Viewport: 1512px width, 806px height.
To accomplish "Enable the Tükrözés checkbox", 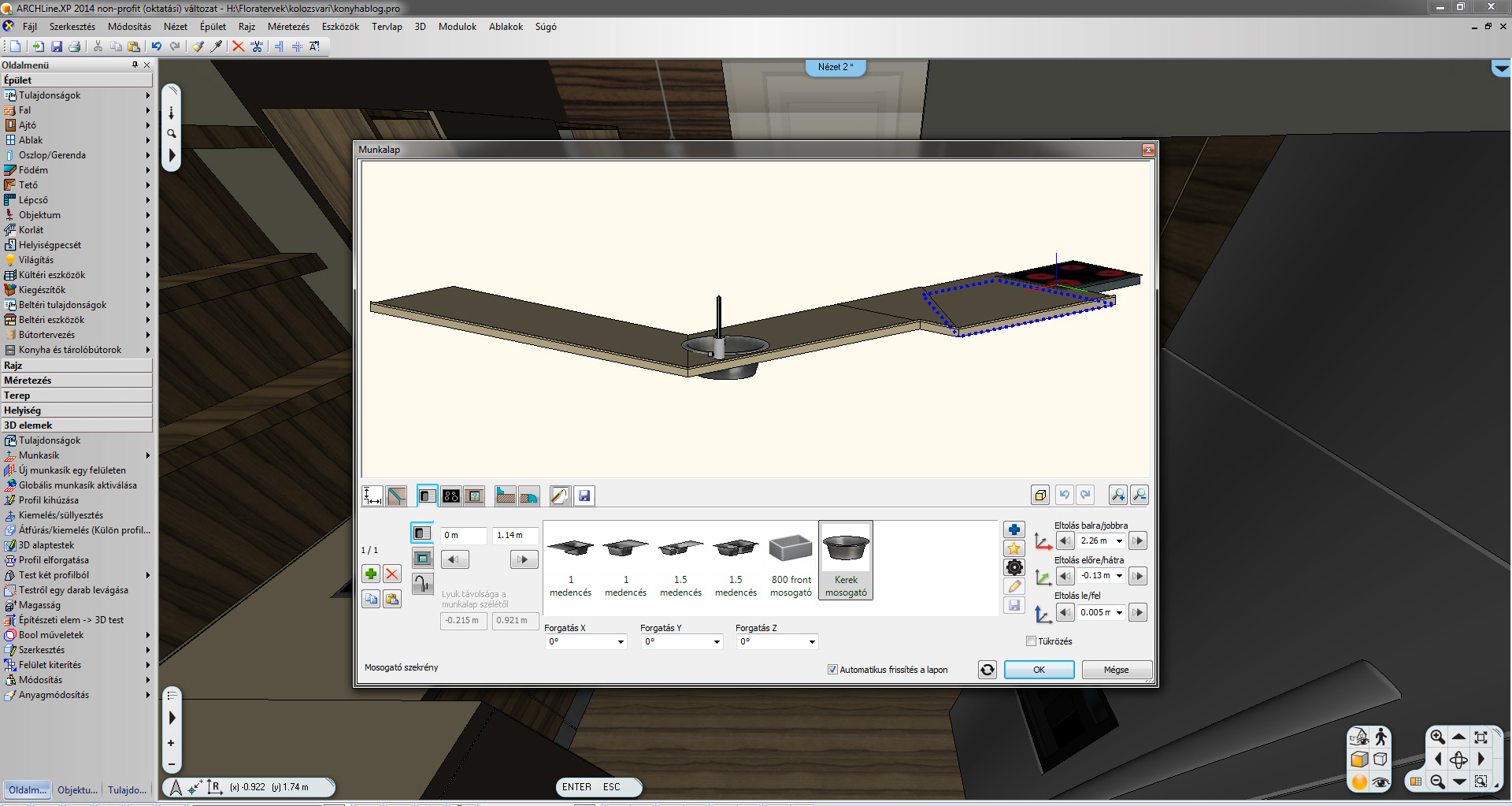I will tap(1031, 641).
